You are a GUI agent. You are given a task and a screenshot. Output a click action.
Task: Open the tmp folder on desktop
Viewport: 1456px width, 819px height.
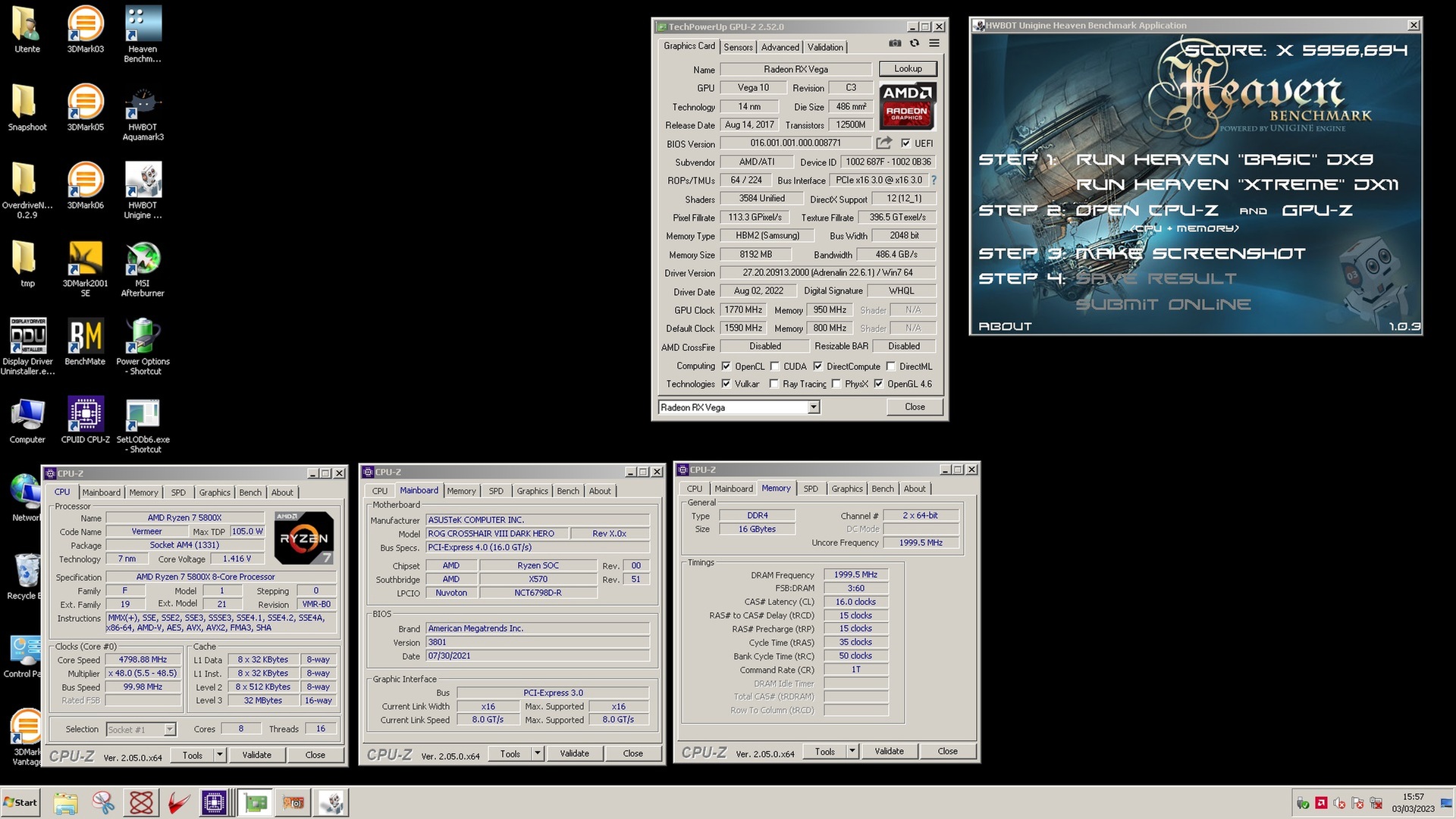click(x=27, y=263)
